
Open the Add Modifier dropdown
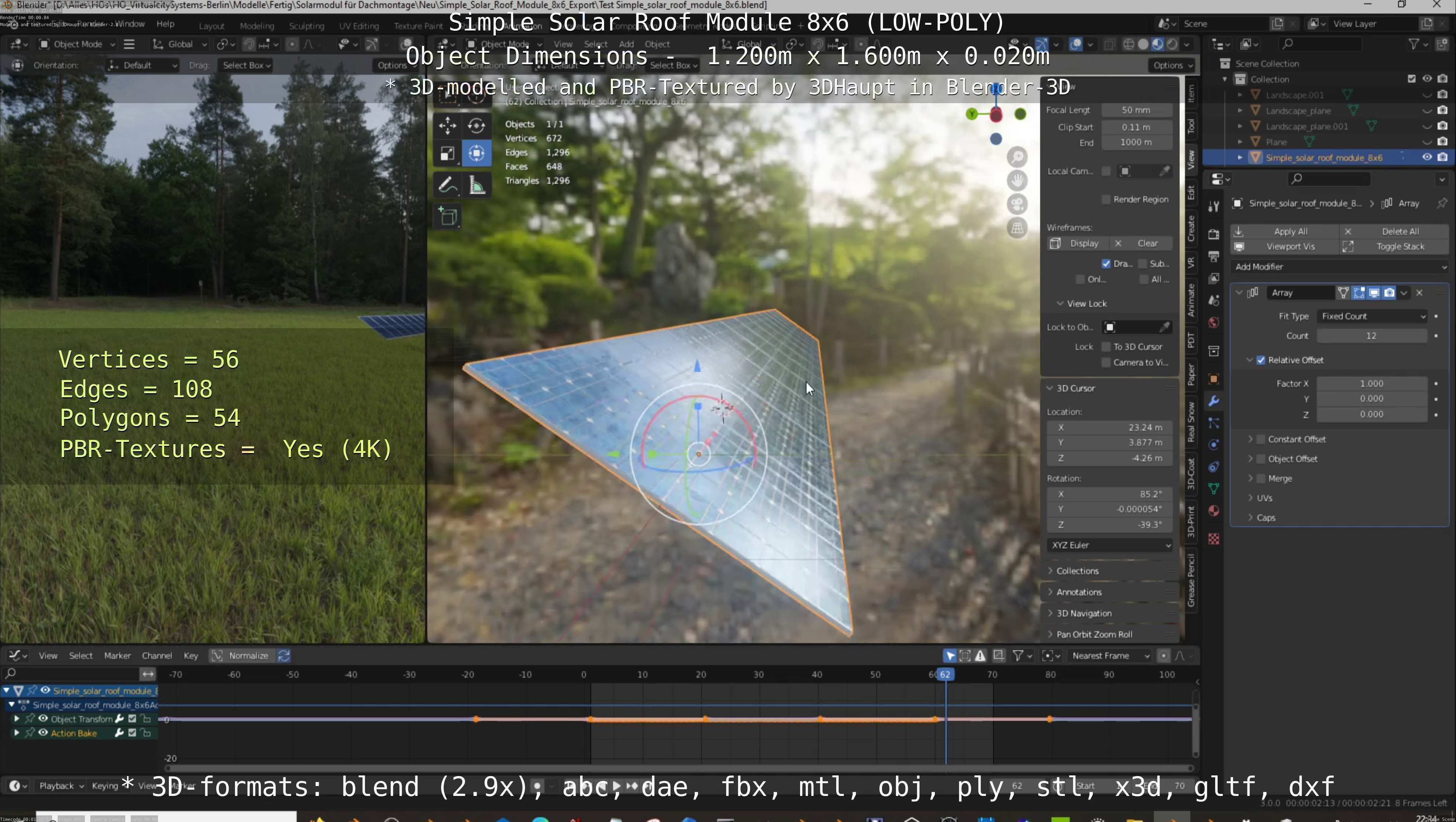[1340, 267]
